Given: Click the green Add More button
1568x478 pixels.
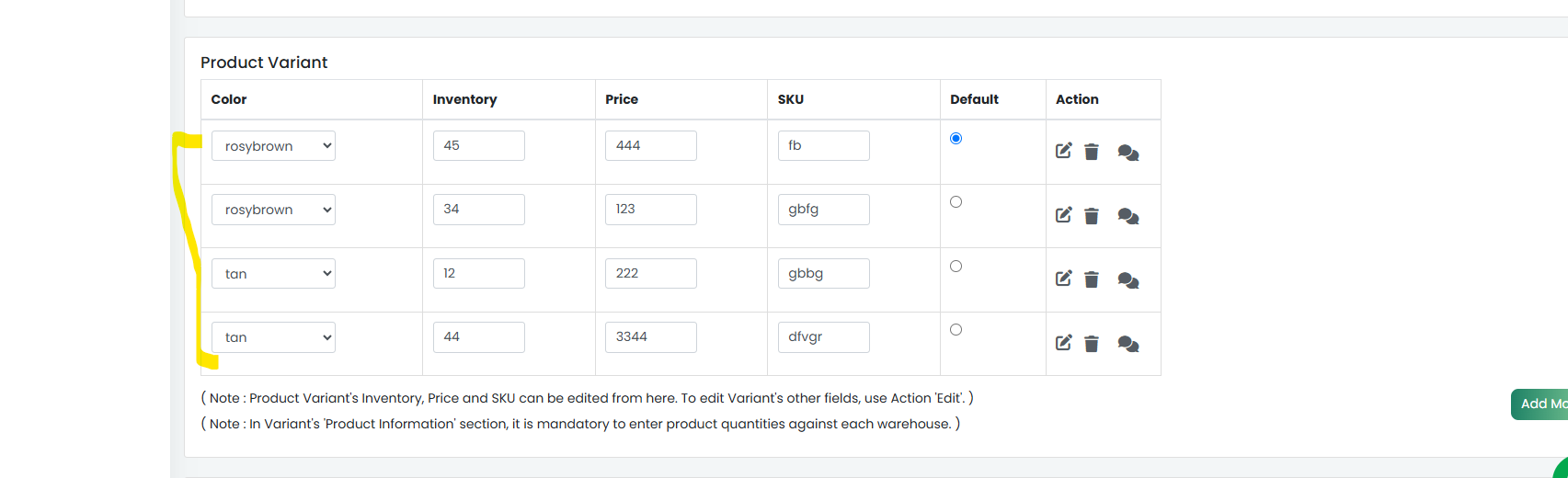Looking at the screenshot, I should click(x=1540, y=404).
